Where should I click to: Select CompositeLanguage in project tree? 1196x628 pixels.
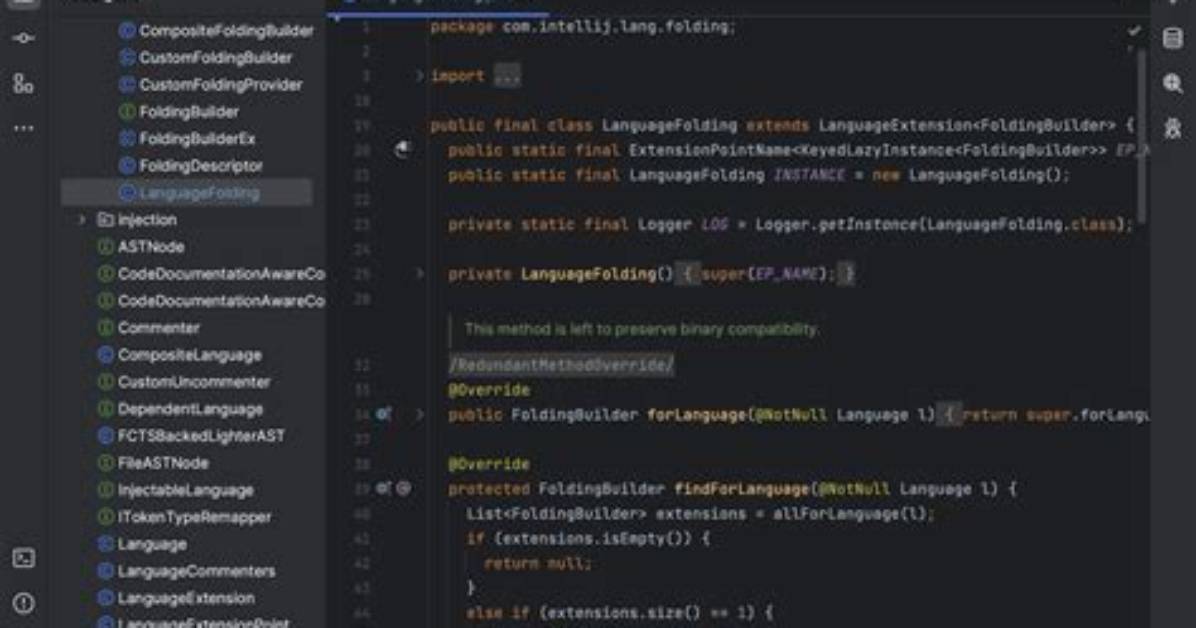pyautogui.click(x=189, y=355)
